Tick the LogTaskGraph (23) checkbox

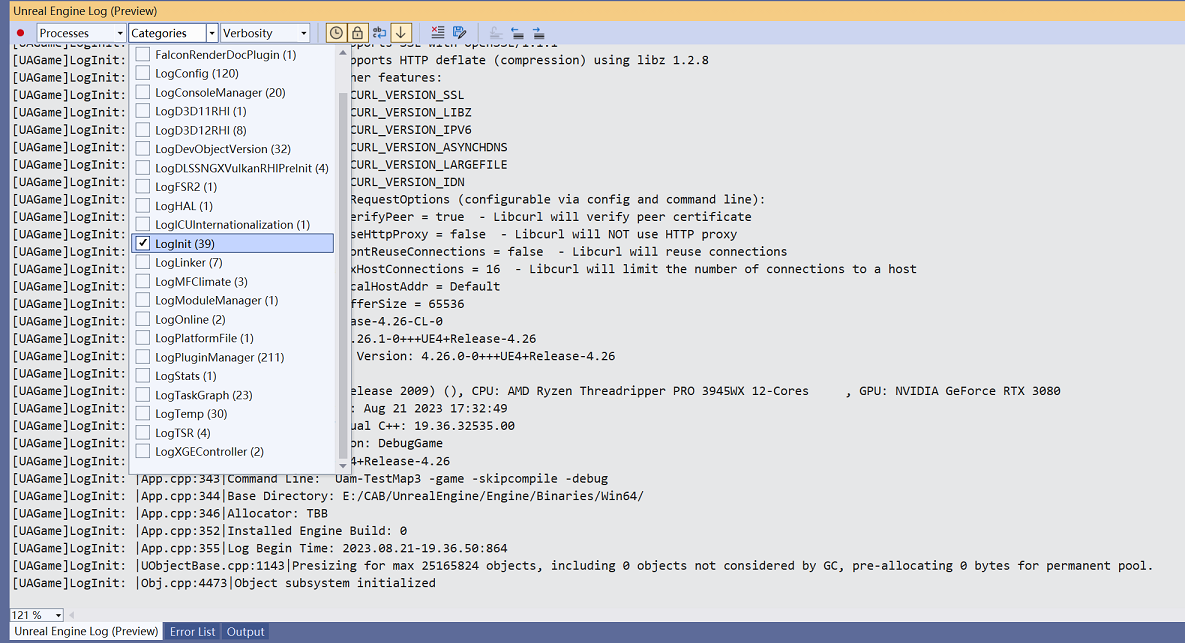pyautogui.click(x=143, y=394)
